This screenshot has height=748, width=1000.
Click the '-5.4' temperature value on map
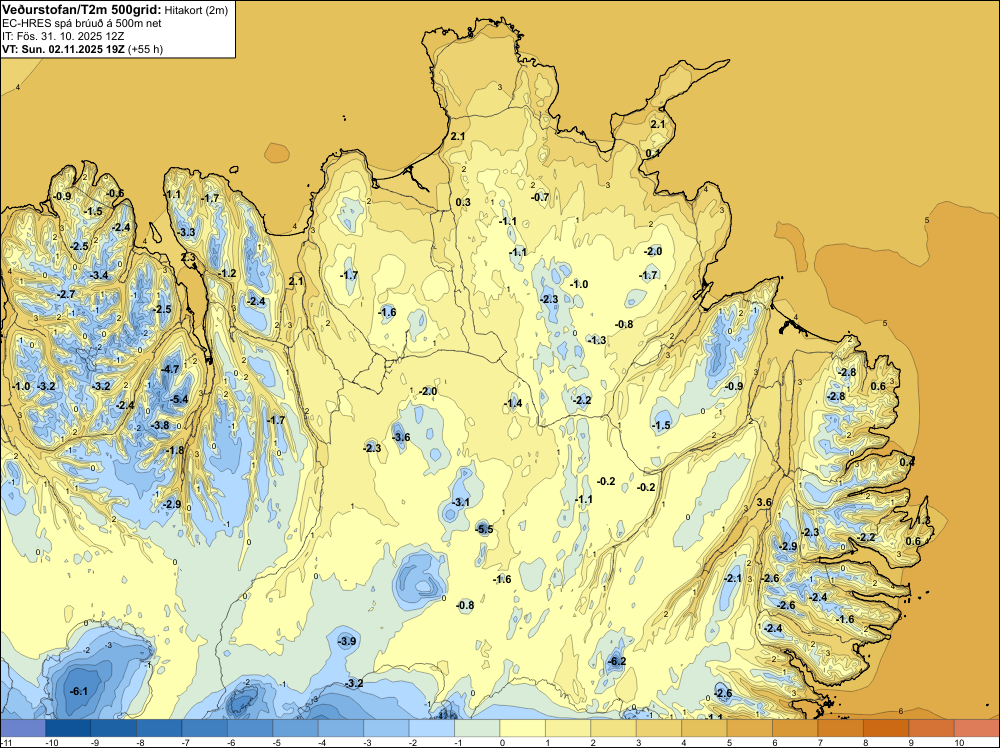coord(180,399)
